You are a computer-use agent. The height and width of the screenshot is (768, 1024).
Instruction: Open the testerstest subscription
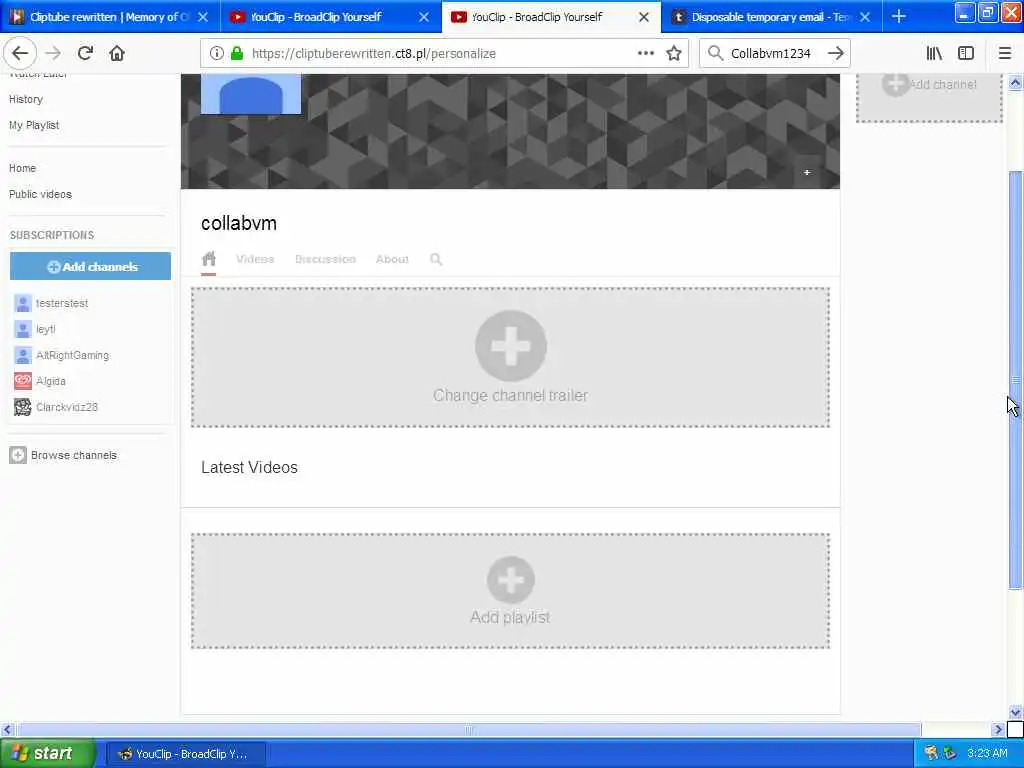pos(62,303)
